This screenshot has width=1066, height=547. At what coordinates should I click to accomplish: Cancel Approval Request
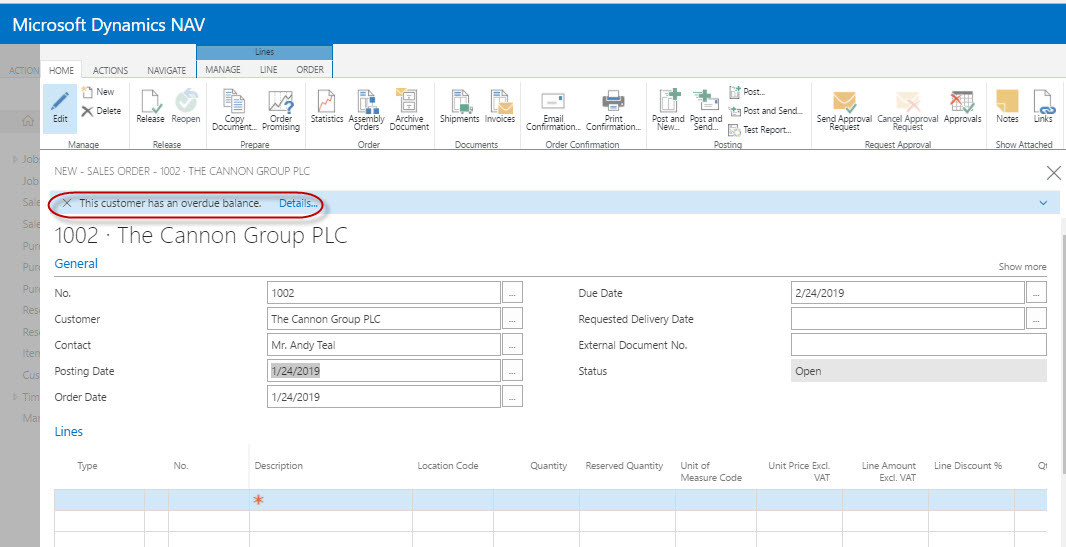[908, 111]
